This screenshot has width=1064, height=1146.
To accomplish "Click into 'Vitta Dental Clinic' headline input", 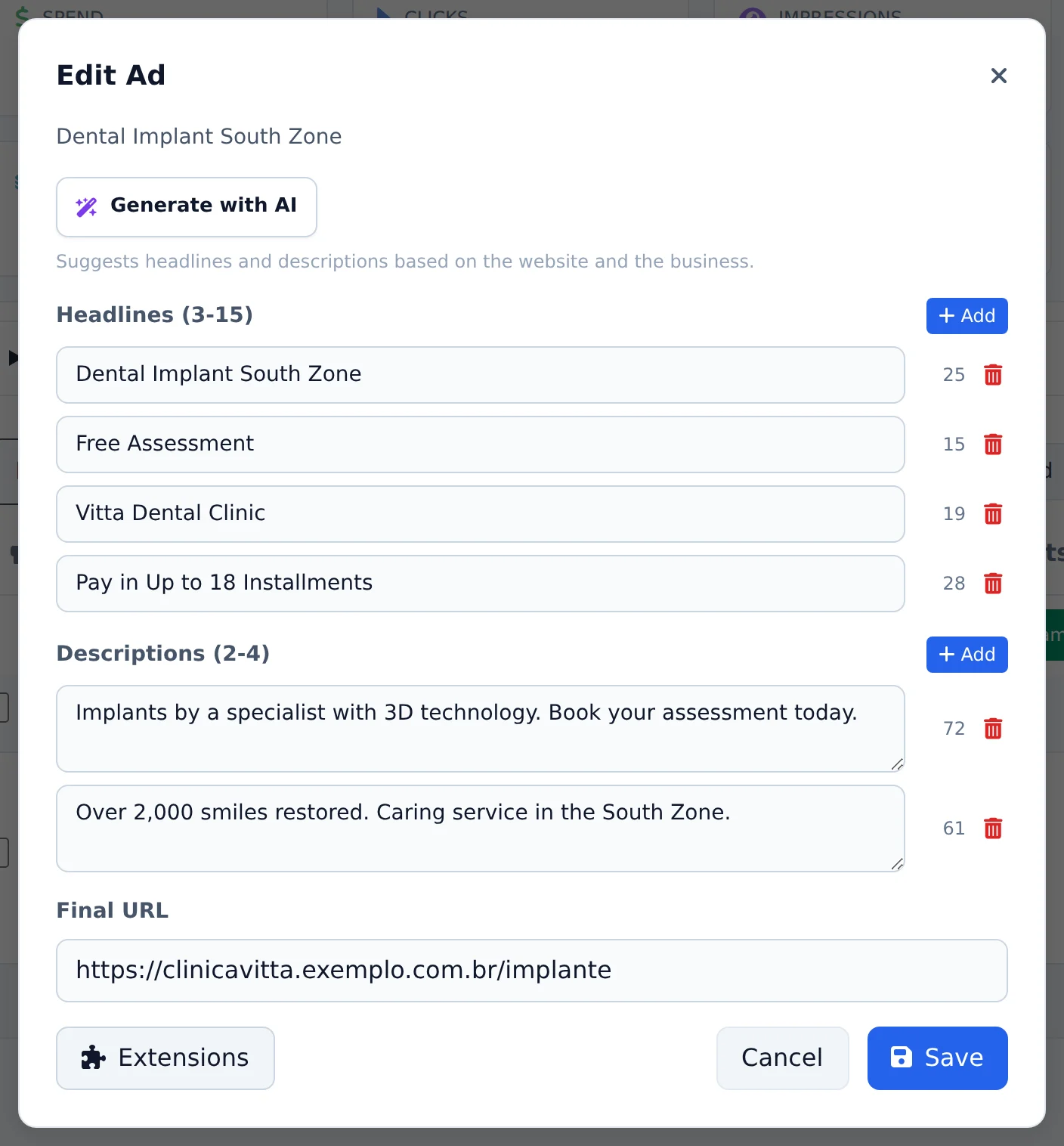I will pyautogui.click(x=481, y=514).
